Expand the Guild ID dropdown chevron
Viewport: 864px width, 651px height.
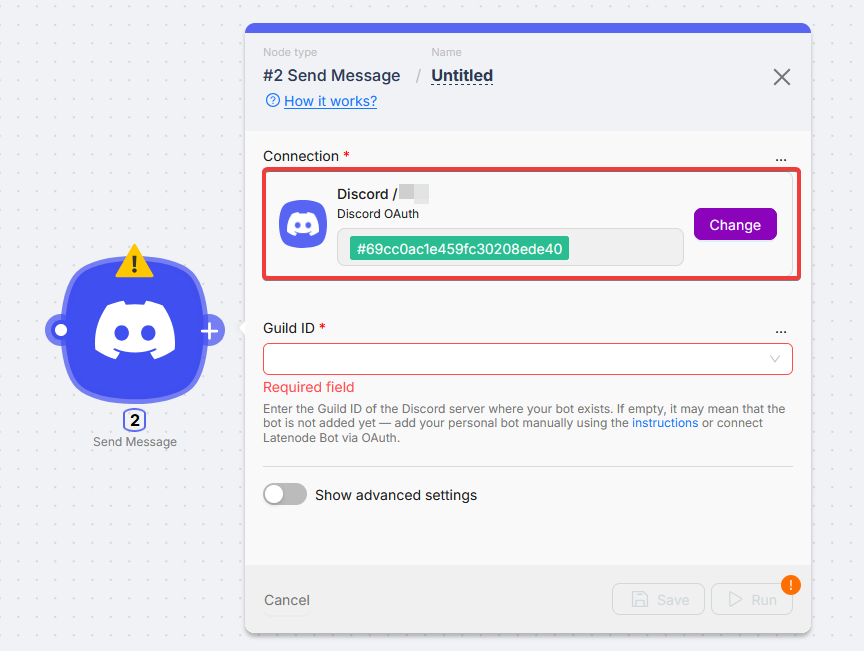click(x=775, y=359)
